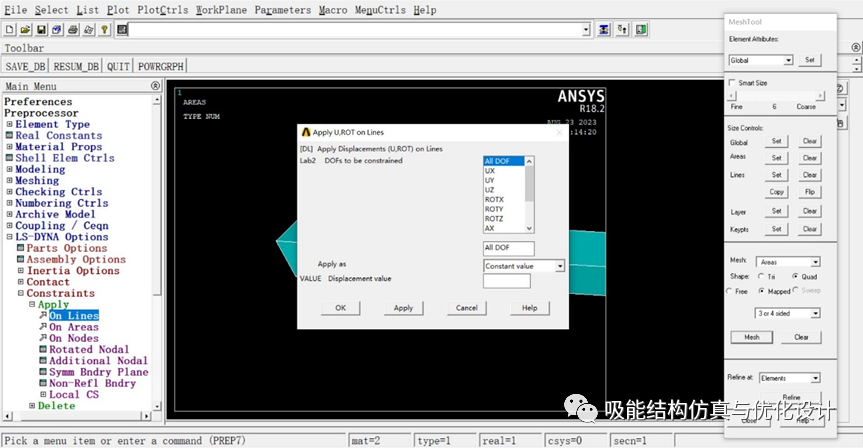Image resolution: width=863 pixels, height=448 pixels.
Task: Click the command prompt keyboard icon
Action: coord(122,30)
